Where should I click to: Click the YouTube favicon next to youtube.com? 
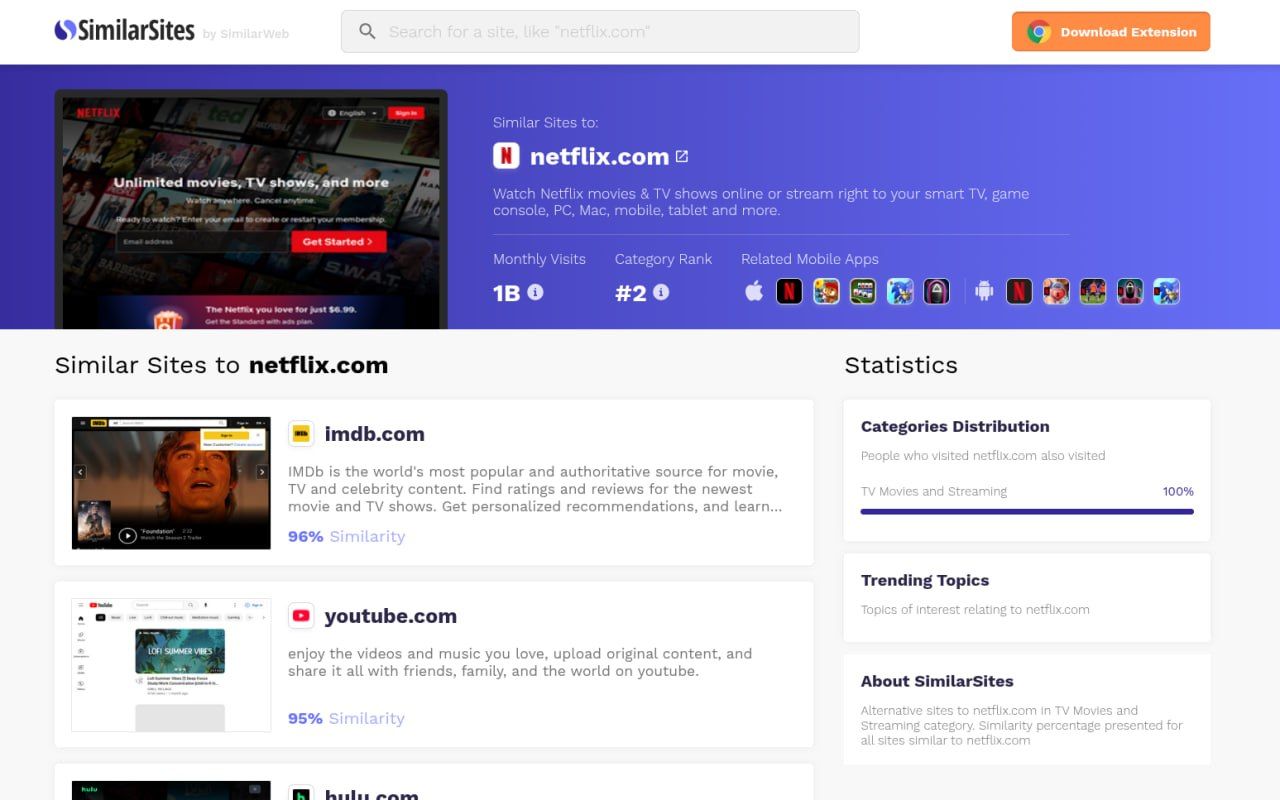[x=301, y=616]
